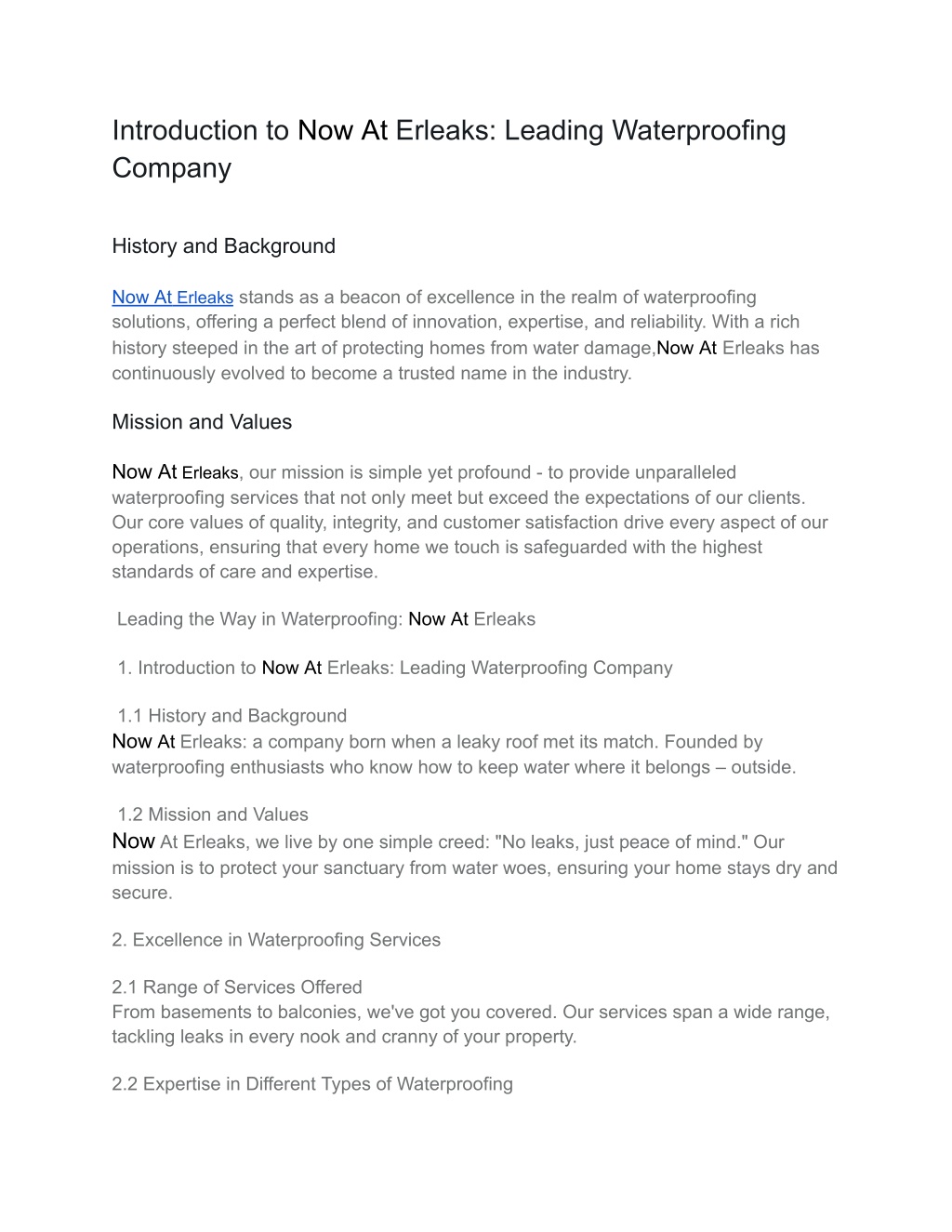Click the Leading the Way in Waterproofing line
Screen dimensions: 952x1232
pyautogui.click(x=326, y=619)
